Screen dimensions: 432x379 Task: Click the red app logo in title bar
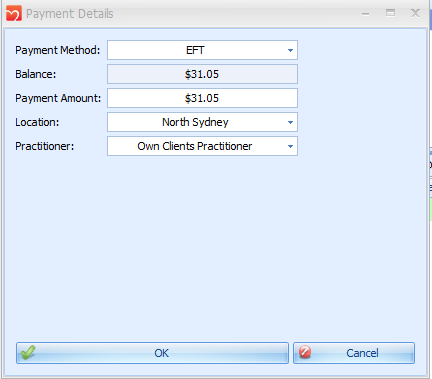click(14, 13)
